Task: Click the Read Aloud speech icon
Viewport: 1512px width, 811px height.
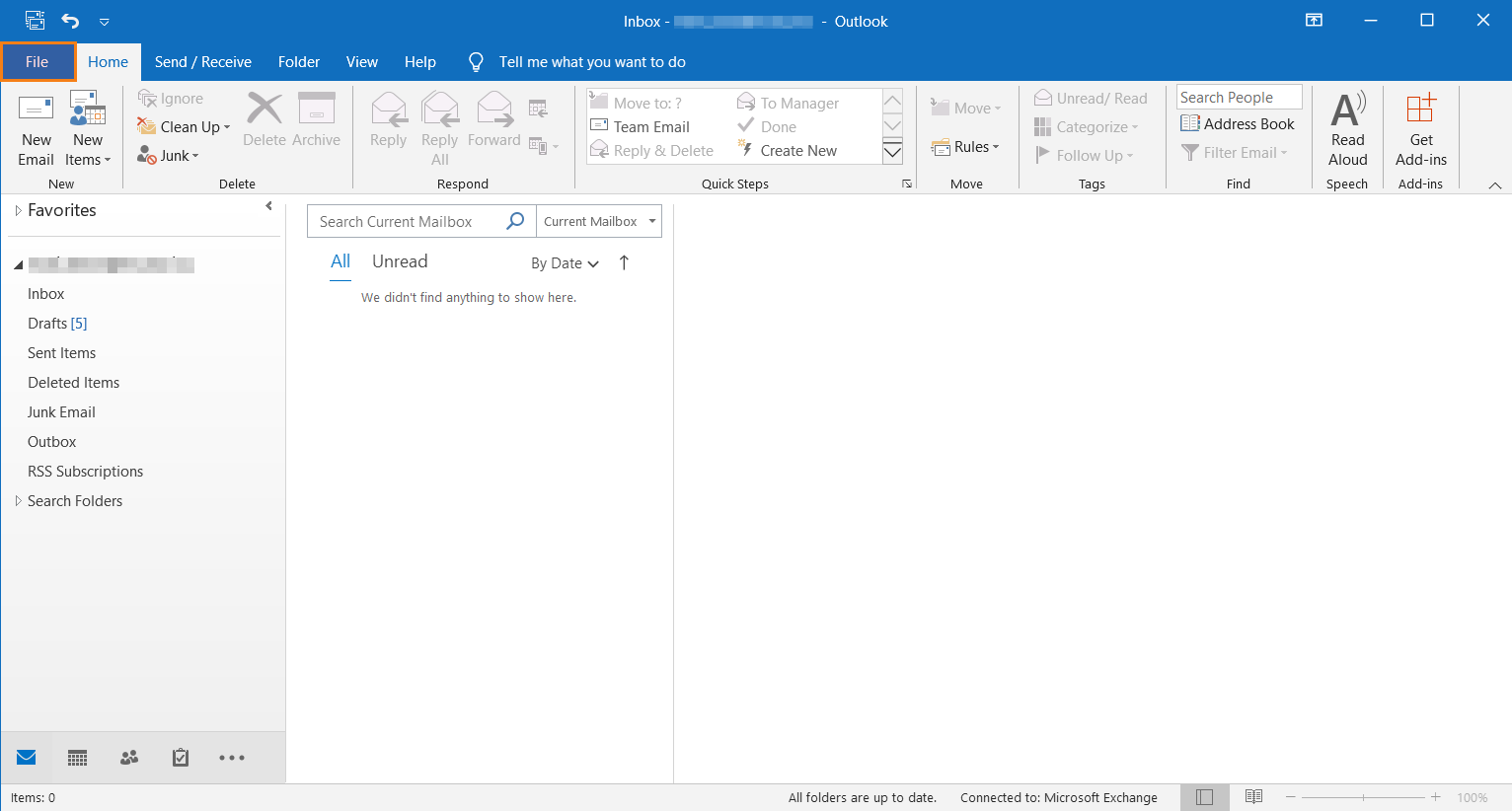Action: (x=1347, y=128)
